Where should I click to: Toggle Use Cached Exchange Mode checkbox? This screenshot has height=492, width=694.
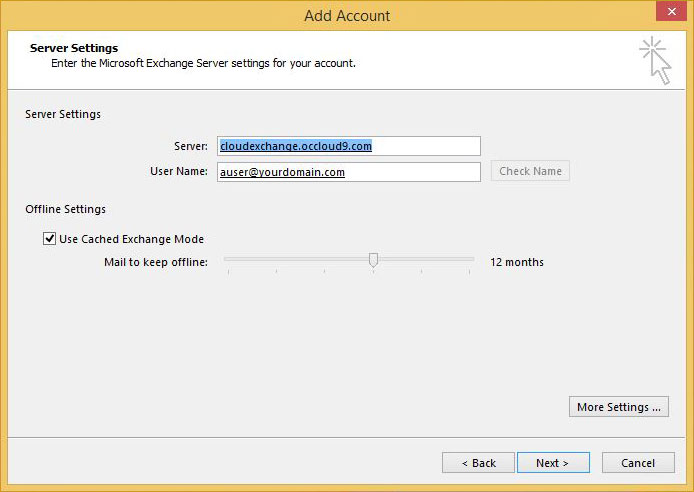(x=49, y=238)
